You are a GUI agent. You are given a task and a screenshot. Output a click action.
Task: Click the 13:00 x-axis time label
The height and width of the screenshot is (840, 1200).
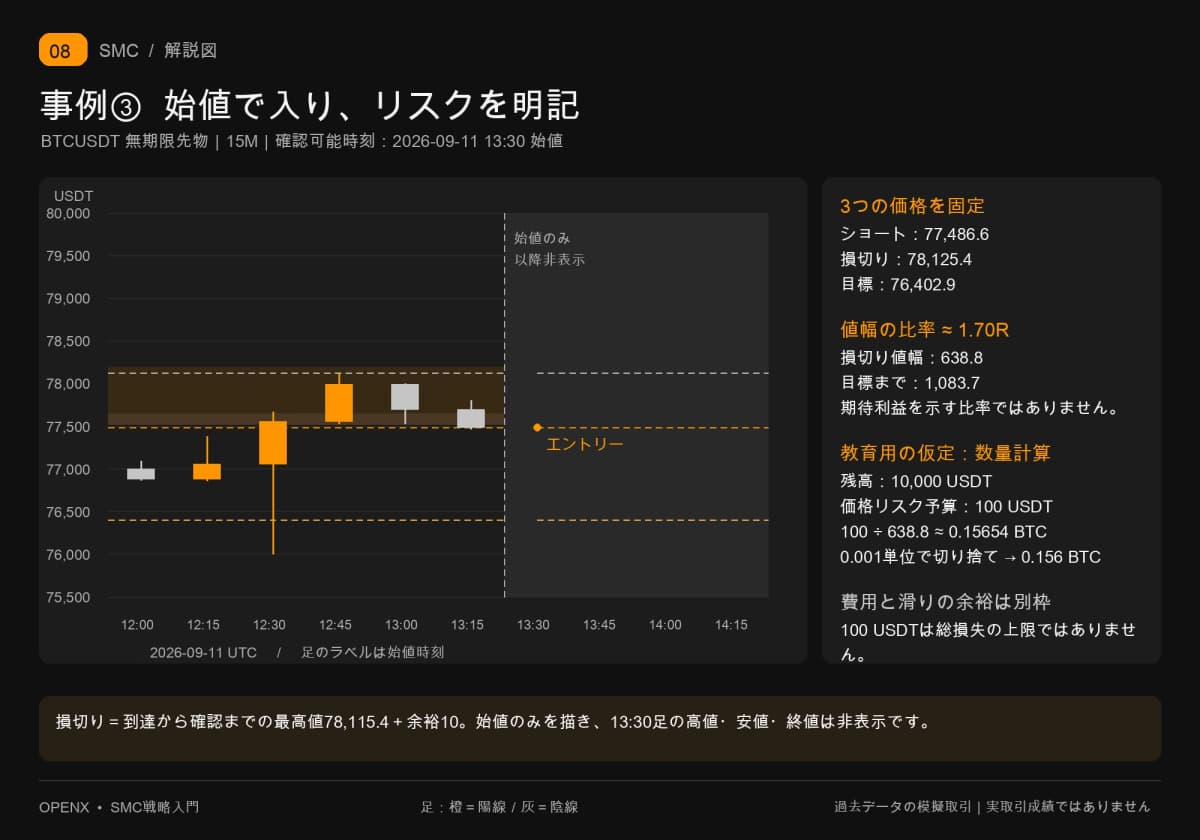click(401, 625)
